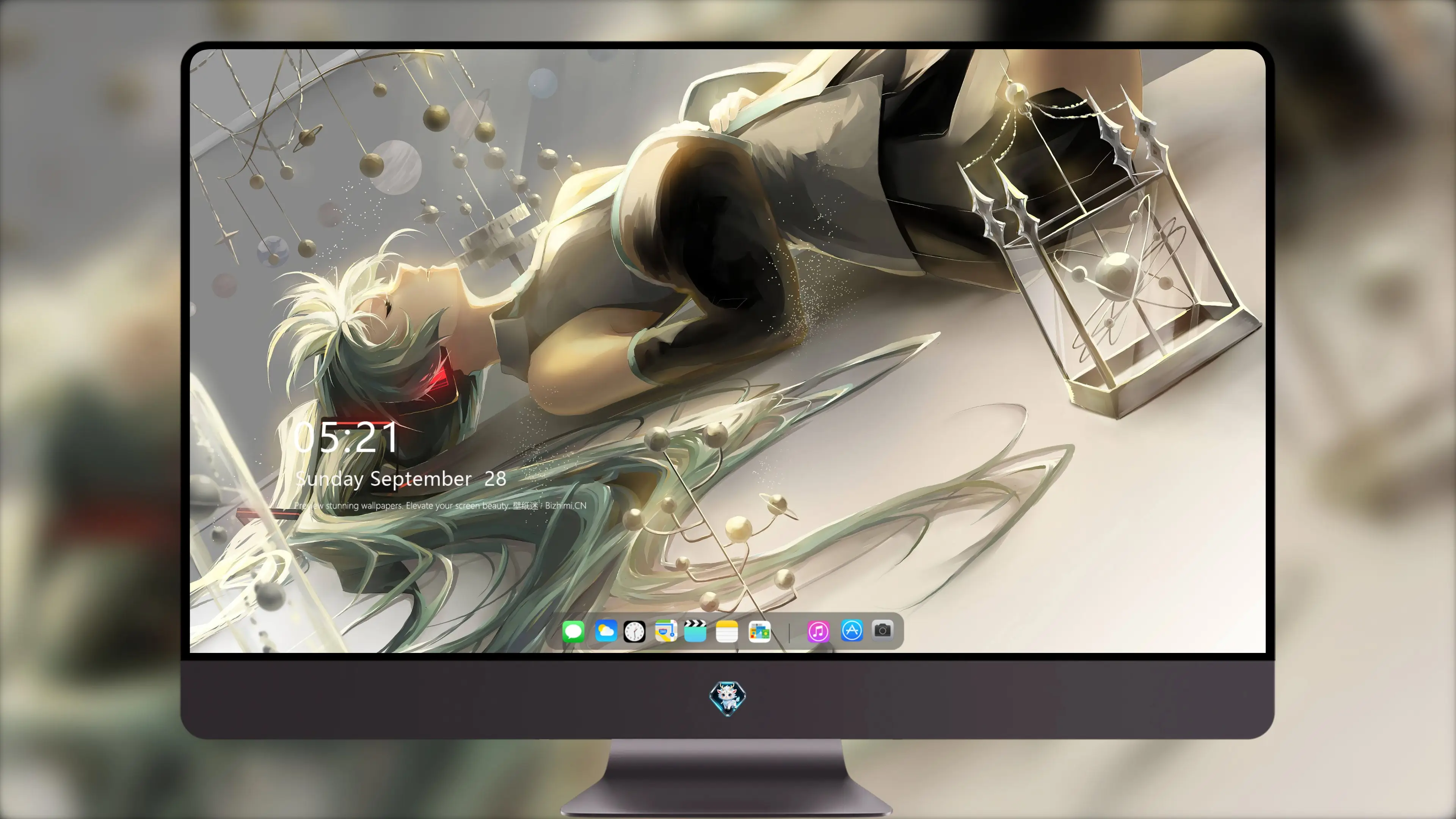Launch the Videos clapperboard app
This screenshot has height=819, width=1456.
coord(695,631)
